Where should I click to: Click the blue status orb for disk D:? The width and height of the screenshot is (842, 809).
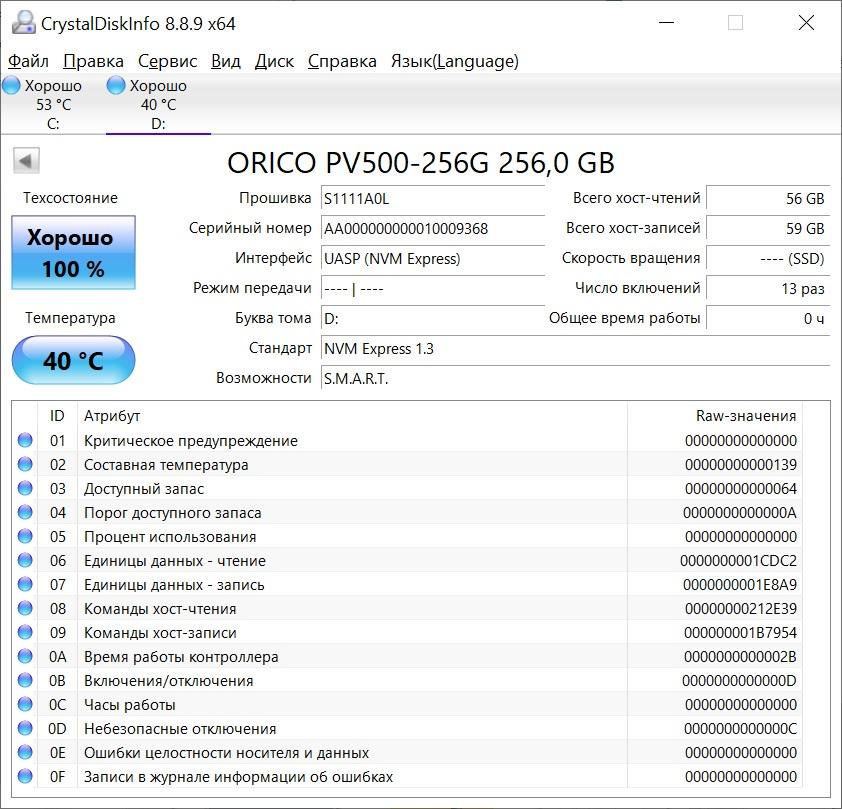(x=116, y=85)
